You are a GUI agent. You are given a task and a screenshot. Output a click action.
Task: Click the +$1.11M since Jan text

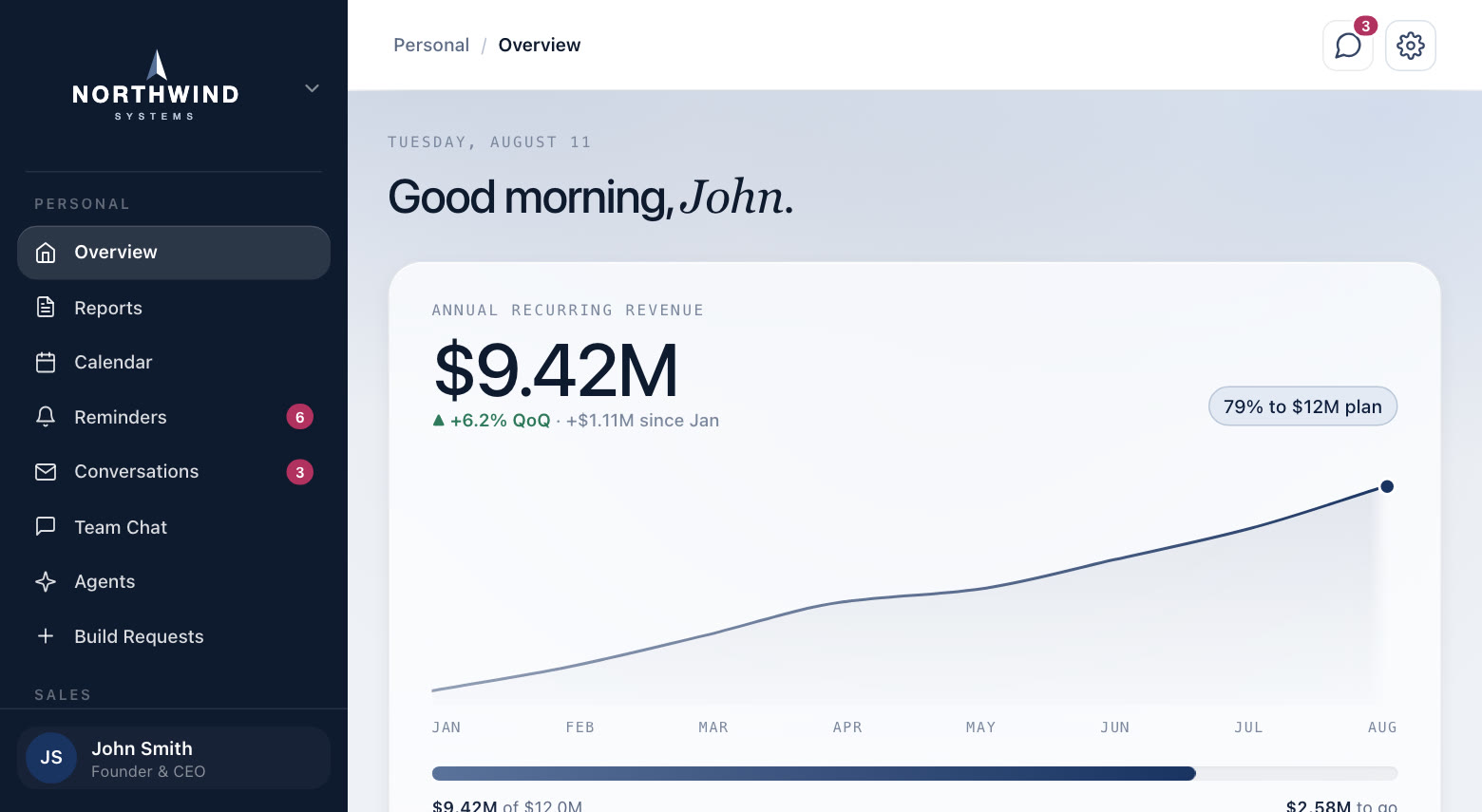(x=642, y=421)
